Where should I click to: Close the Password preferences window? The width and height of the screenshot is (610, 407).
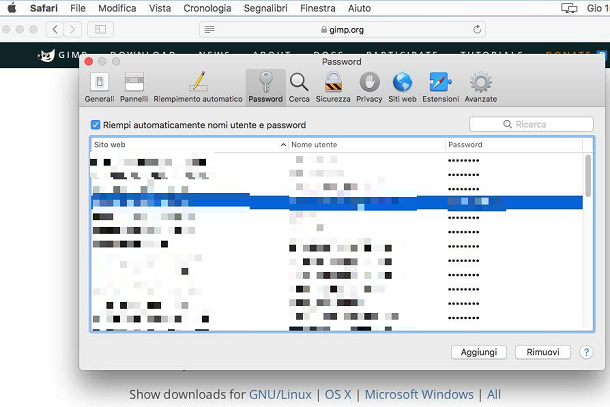89,61
